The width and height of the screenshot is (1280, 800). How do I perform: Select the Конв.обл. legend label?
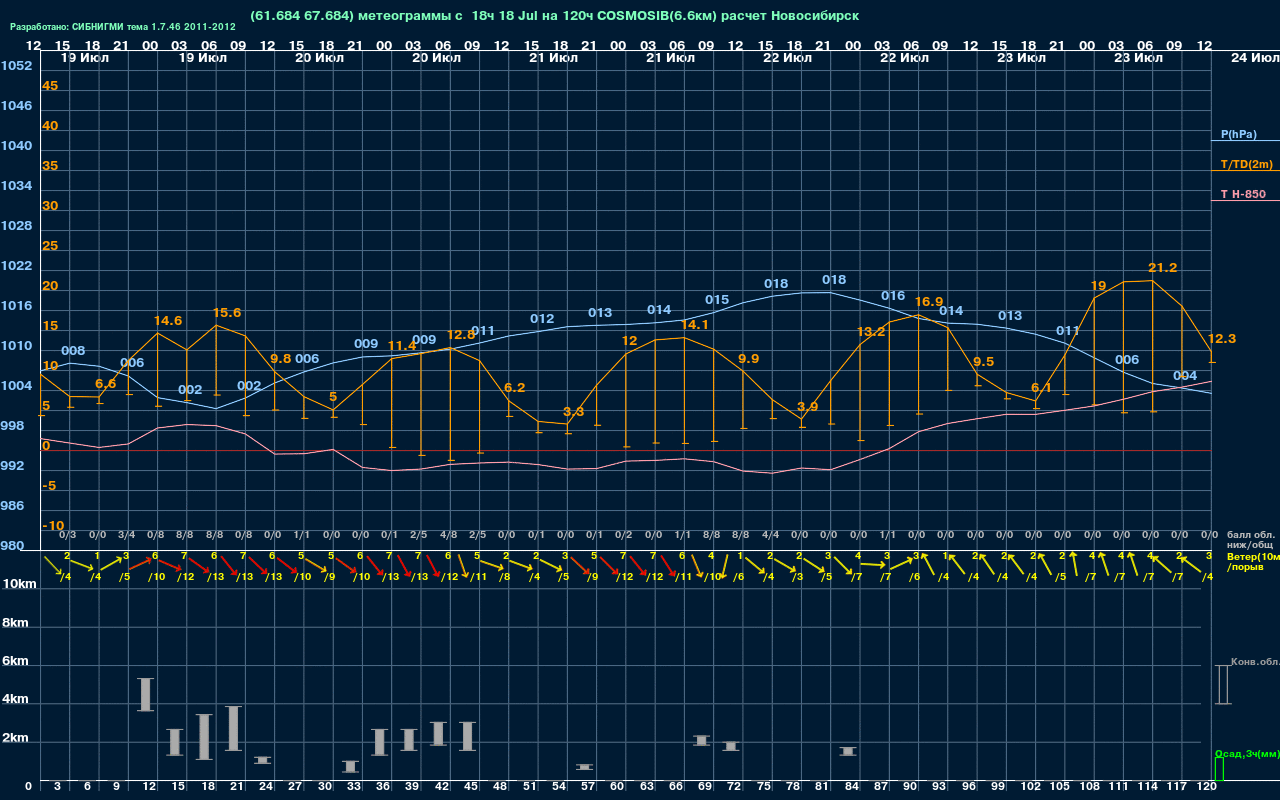(x=1255, y=662)
